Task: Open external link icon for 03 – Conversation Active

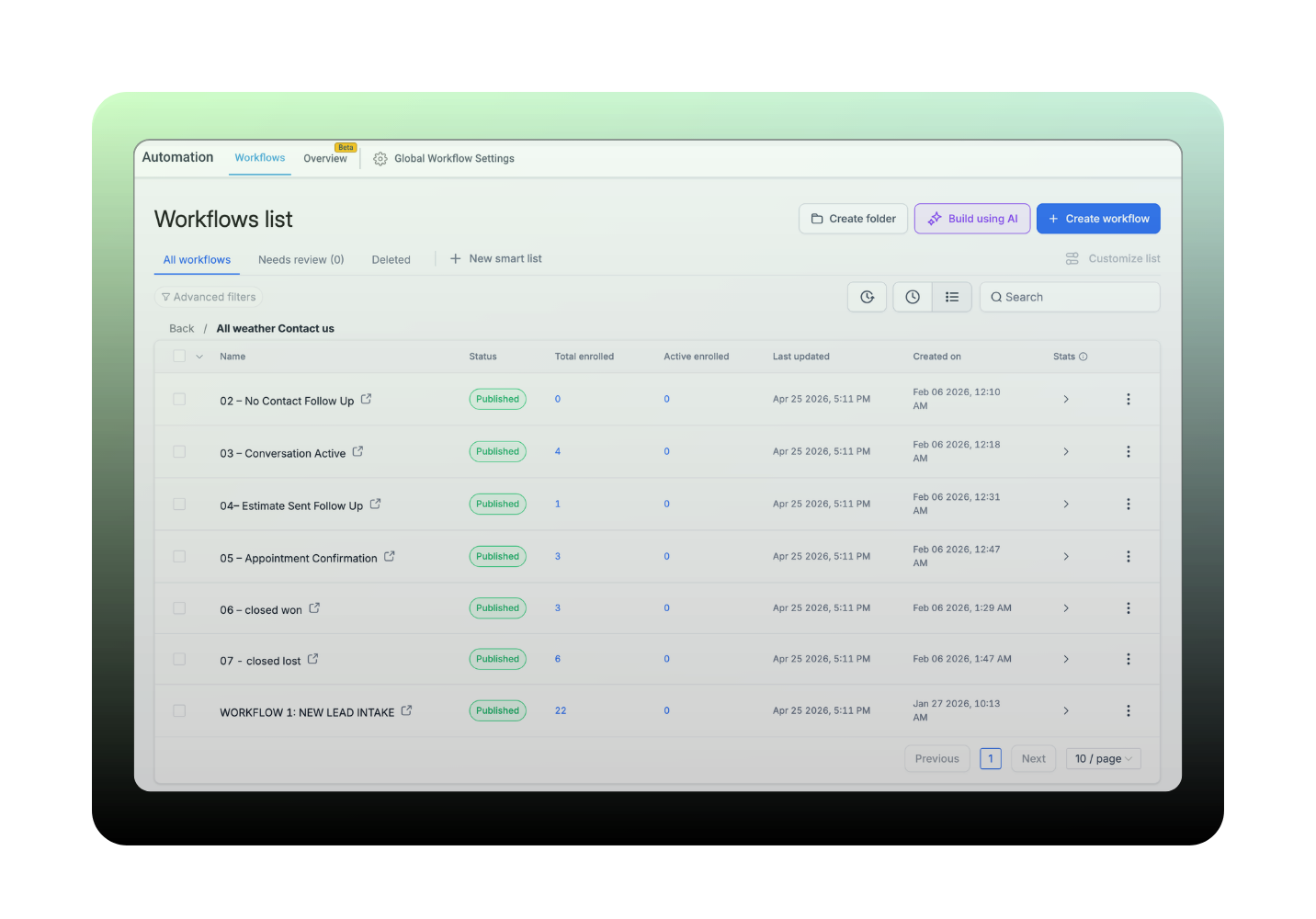Action: pyautogui.click(x=357, y=451)
